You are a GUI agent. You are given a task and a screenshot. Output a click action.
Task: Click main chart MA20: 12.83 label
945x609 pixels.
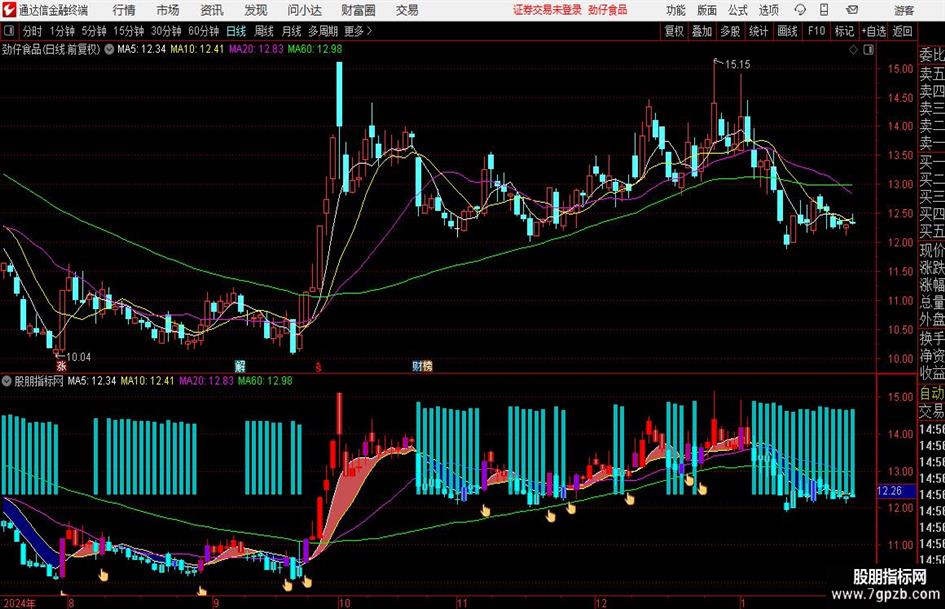[256, 49]
